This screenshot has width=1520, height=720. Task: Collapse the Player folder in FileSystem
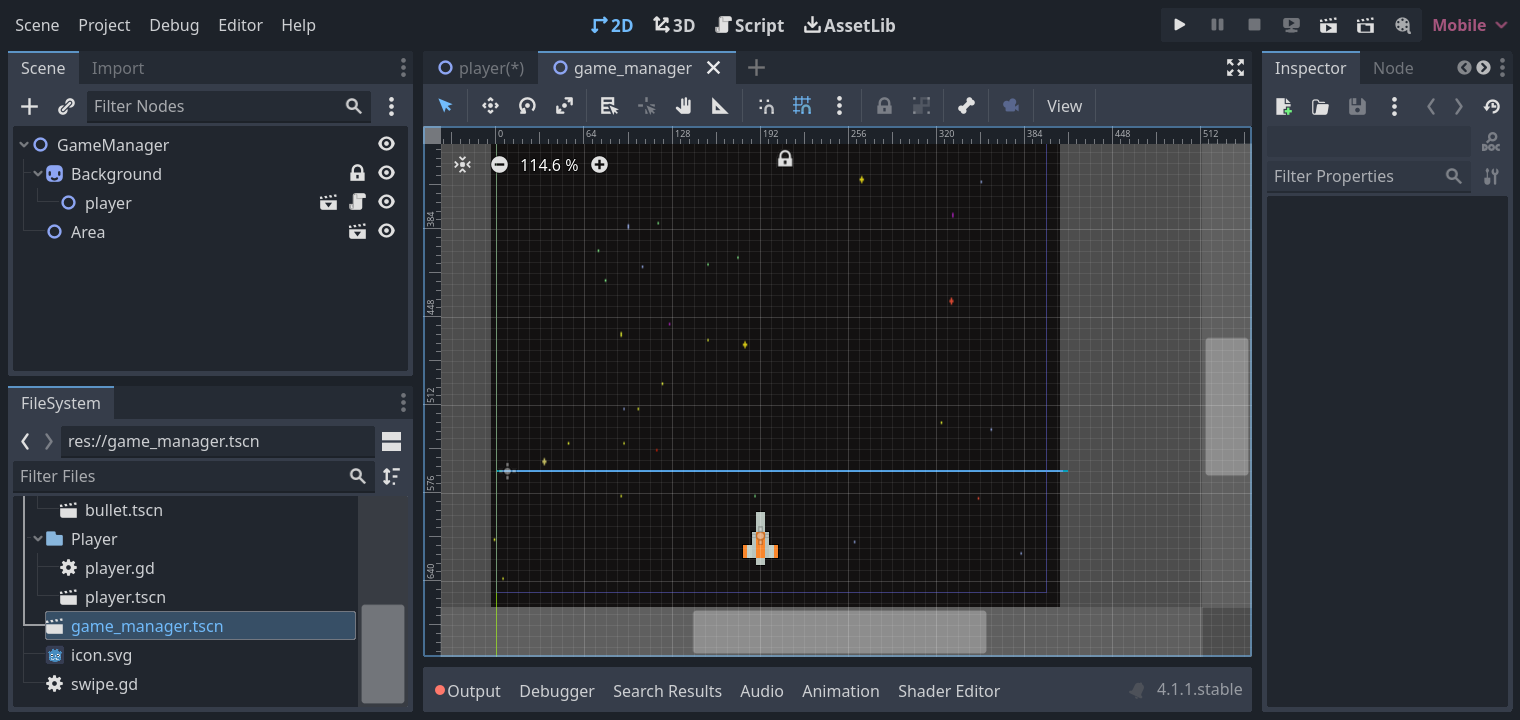coord(38,539)
